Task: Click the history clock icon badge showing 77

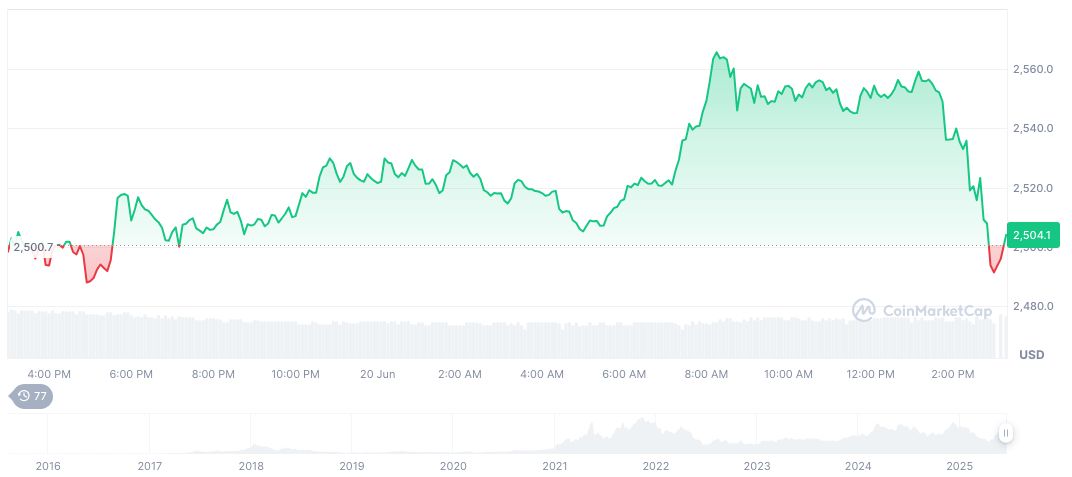Action: 32,396
